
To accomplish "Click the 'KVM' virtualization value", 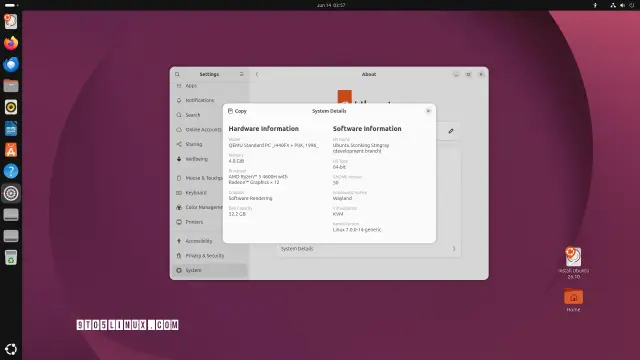I will (x=338, y=214).
